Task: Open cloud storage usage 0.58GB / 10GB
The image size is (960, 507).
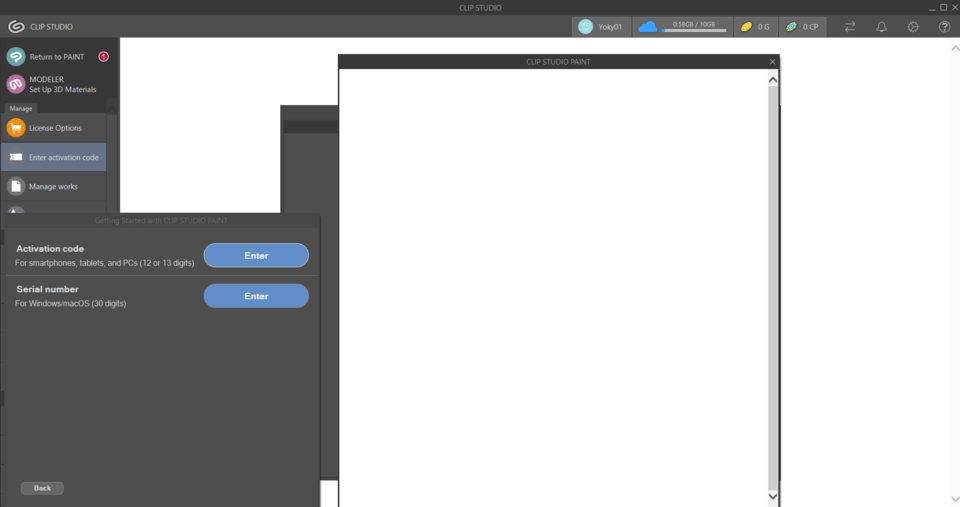Action: point(683,26)
